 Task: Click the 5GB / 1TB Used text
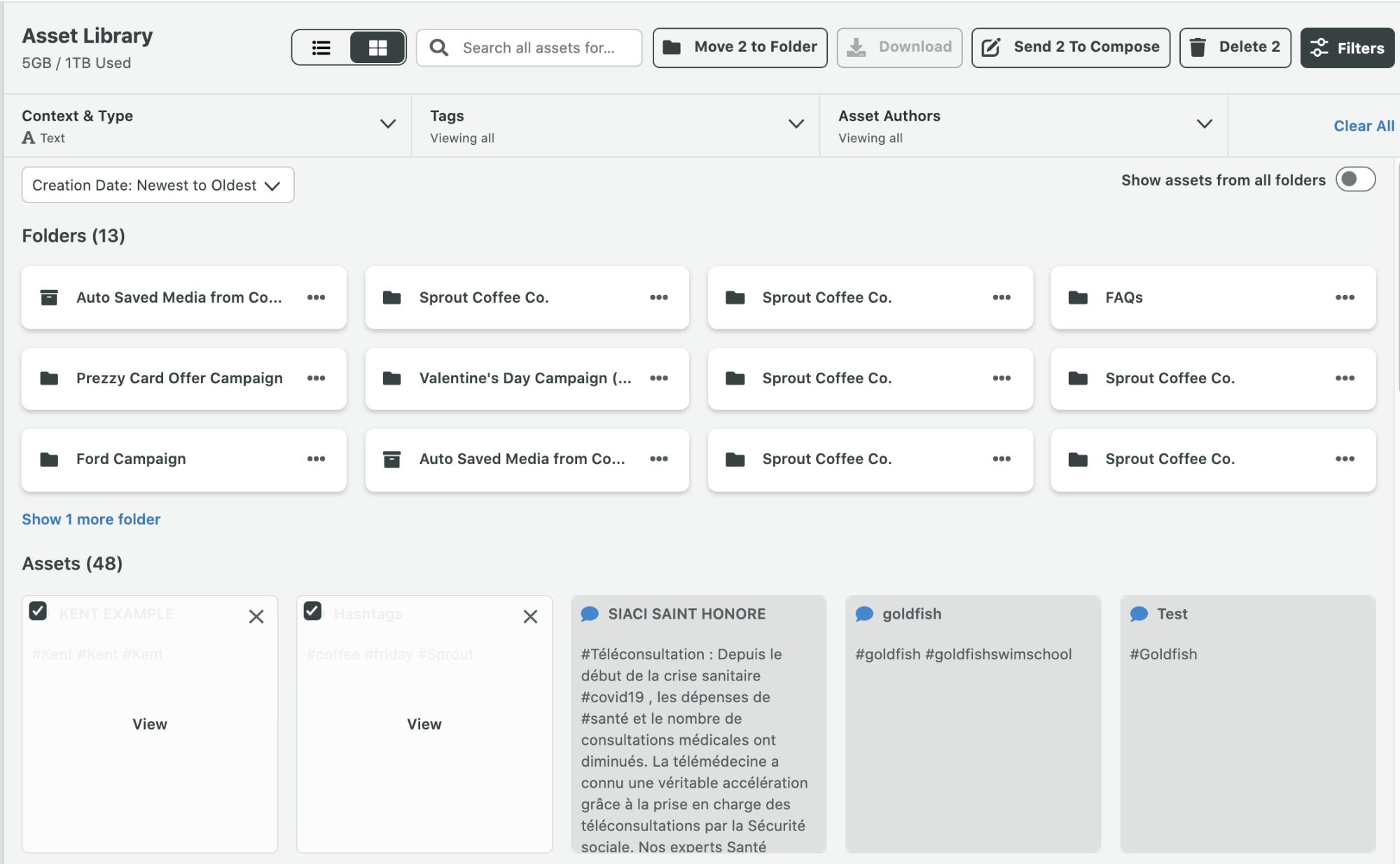[x=76, y=63]
